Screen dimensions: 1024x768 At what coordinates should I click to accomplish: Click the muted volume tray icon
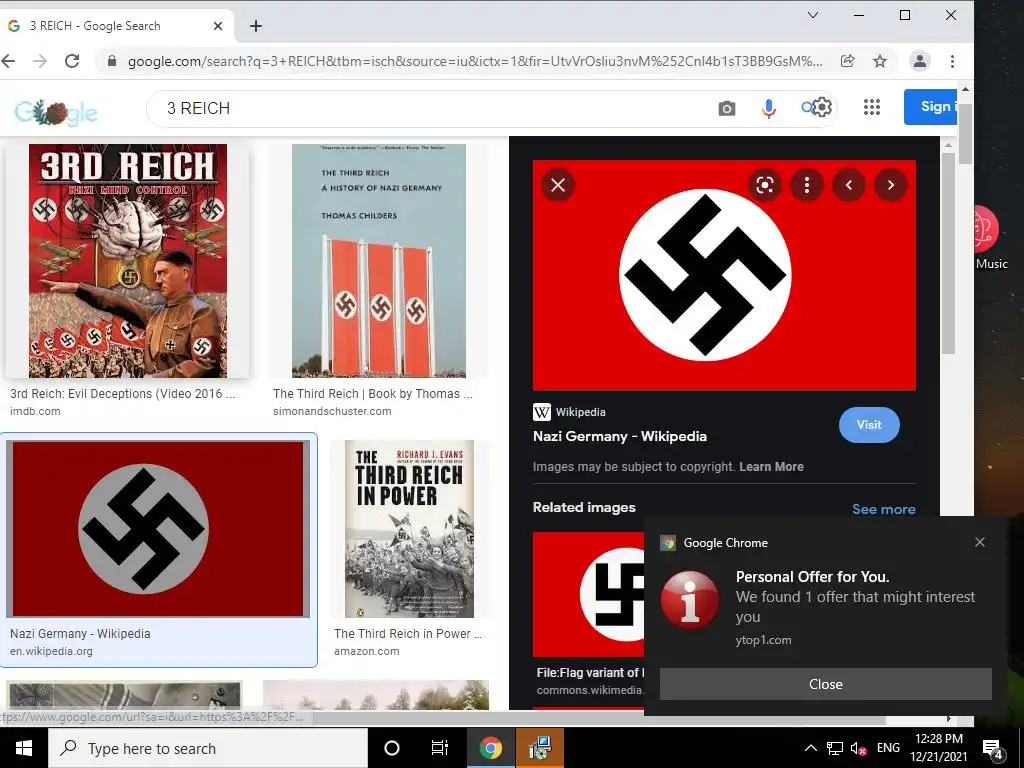tap(858, 748)
